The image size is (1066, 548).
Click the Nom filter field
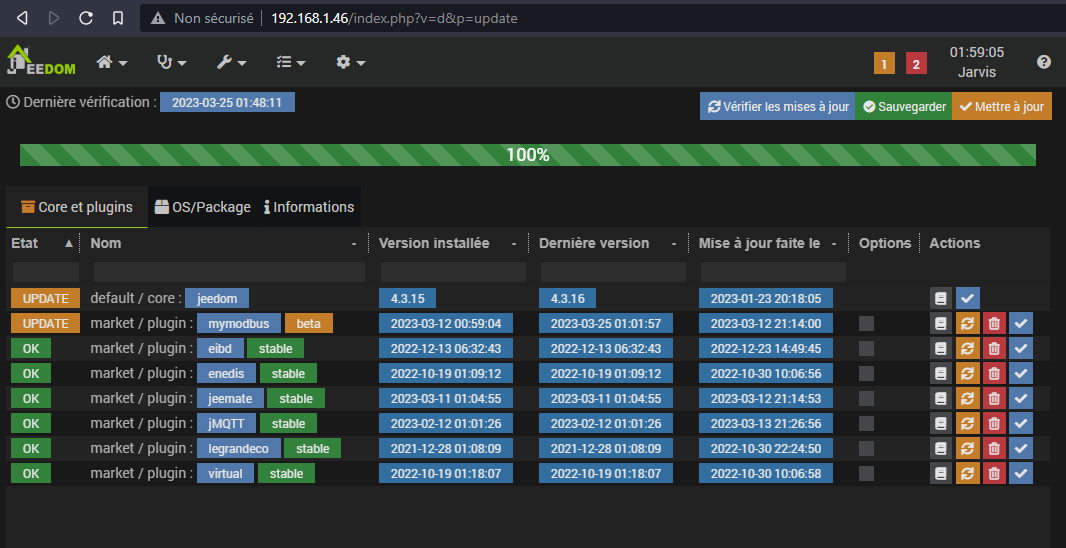[x=229, y=272]
